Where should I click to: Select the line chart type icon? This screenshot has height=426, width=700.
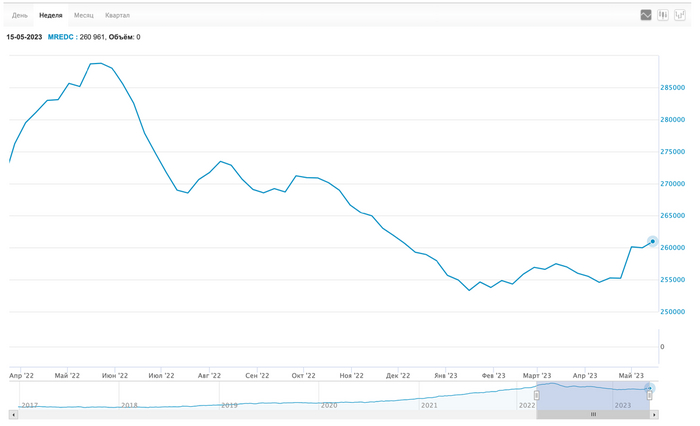646,15
